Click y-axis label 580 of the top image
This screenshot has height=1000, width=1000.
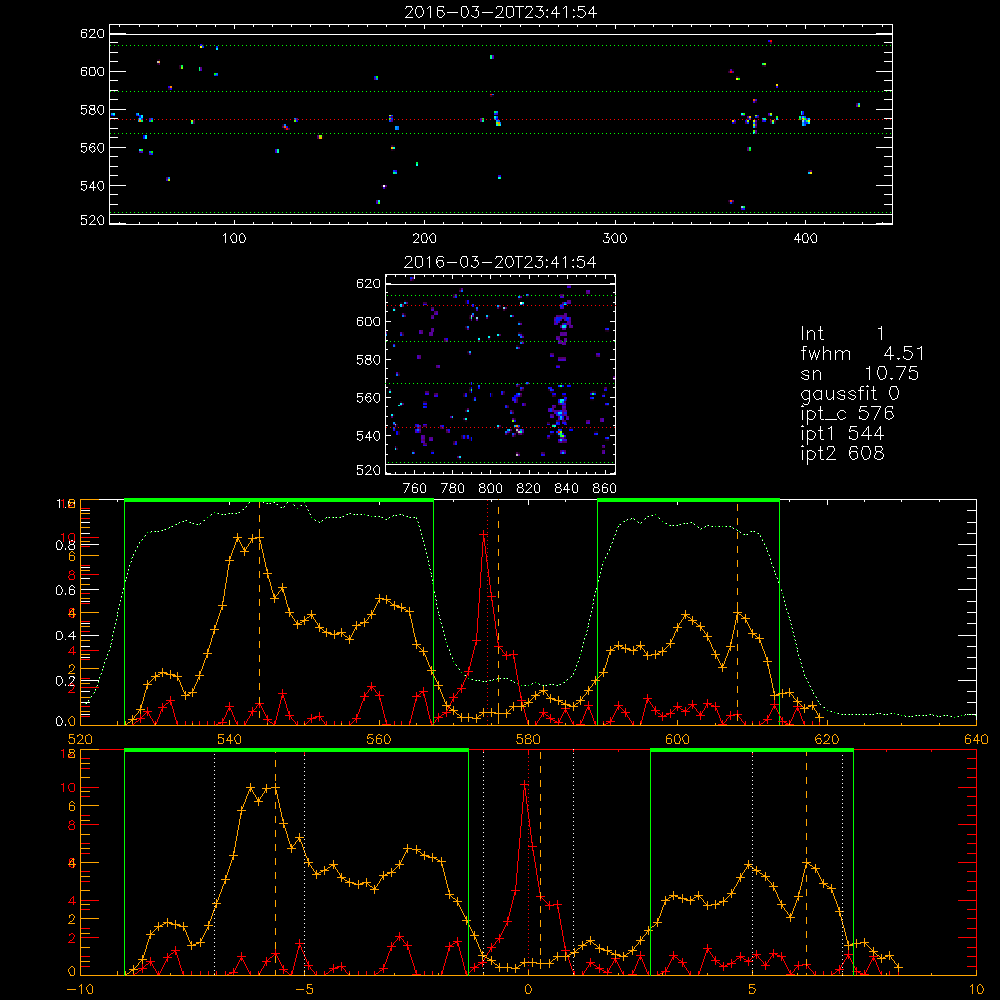point(92,110)
